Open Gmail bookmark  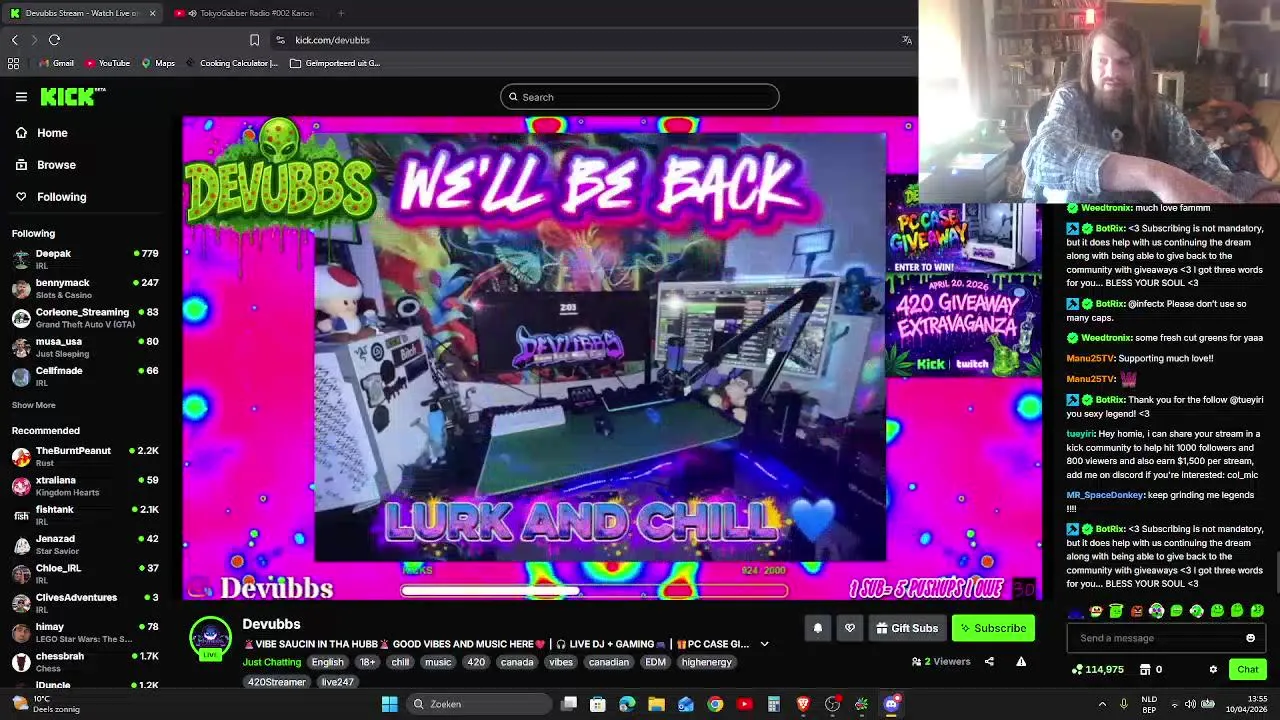pyautogui.click(x=55, y=63)
